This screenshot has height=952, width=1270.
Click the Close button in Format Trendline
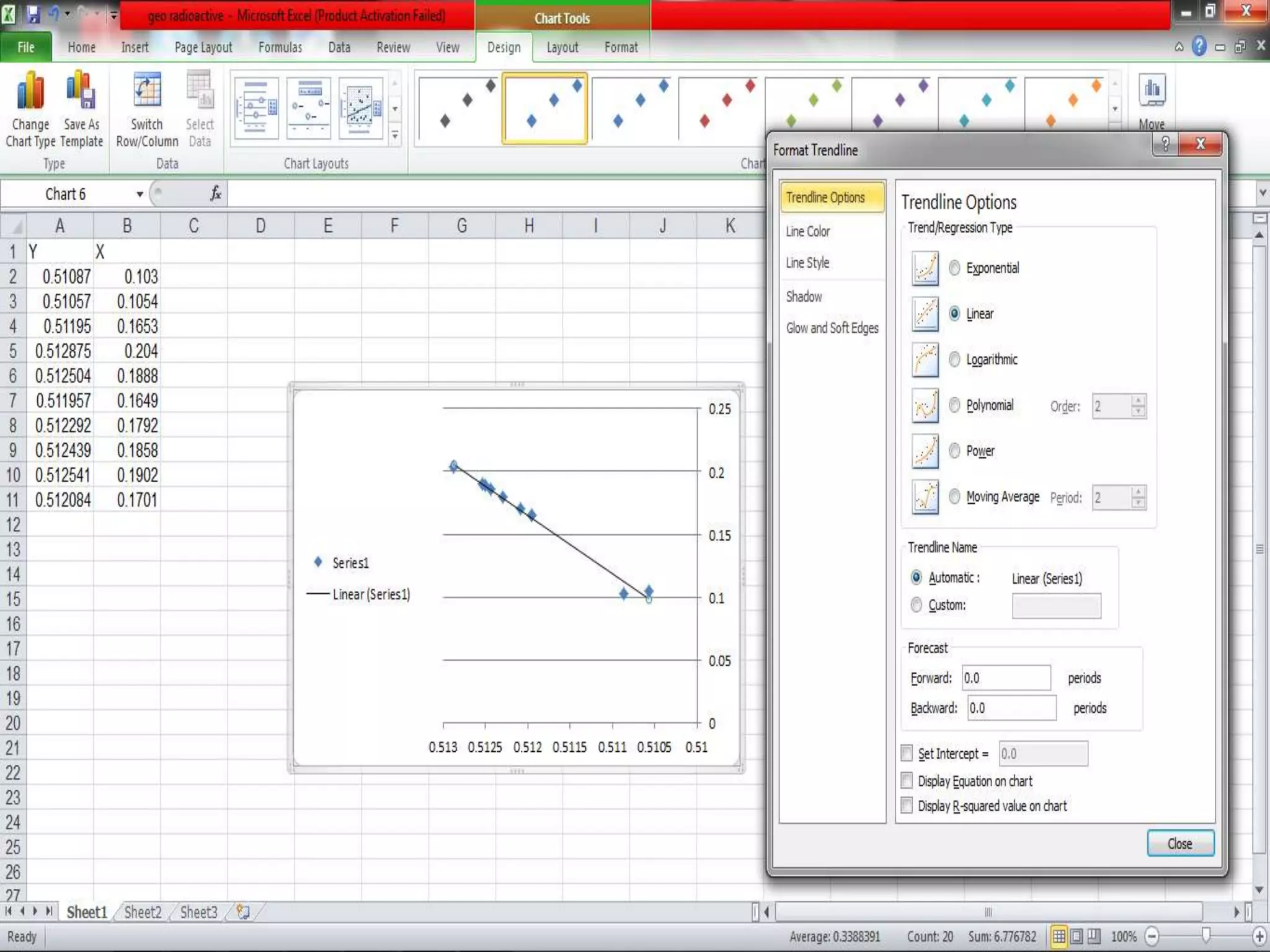click(1179, 844)
